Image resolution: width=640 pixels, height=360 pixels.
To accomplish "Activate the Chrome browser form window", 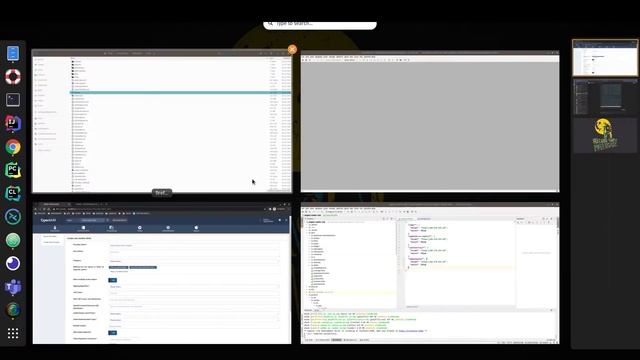I will point(162,273).
